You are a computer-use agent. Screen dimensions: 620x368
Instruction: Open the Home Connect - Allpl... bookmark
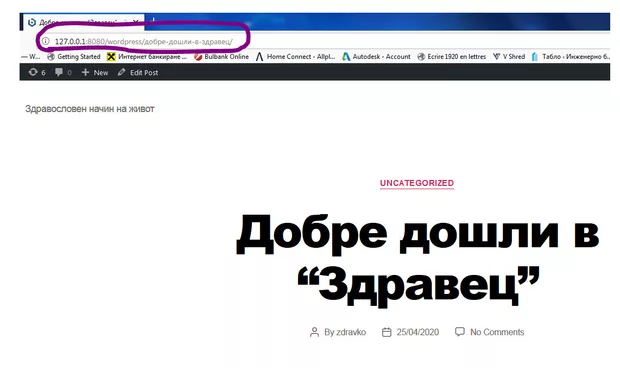point(295,57)
